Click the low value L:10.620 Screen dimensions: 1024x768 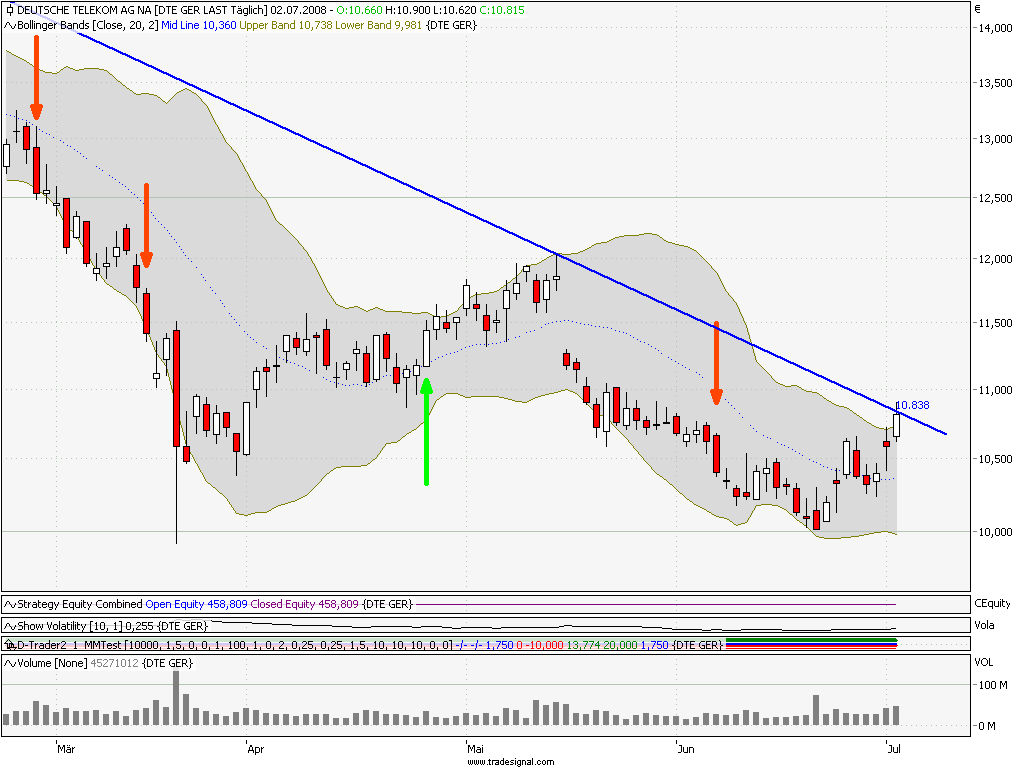(454, 10)
